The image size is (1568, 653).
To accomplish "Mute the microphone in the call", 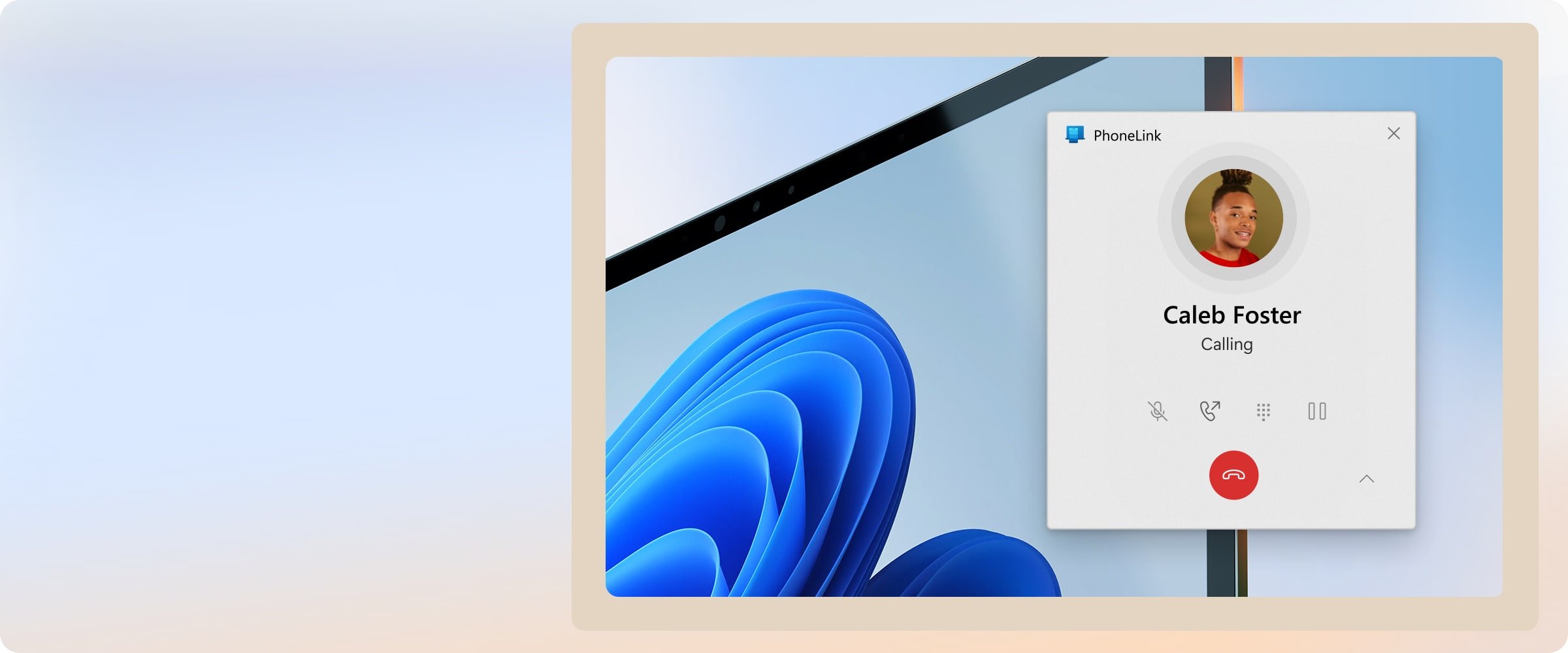I will tap(1157, 411).
